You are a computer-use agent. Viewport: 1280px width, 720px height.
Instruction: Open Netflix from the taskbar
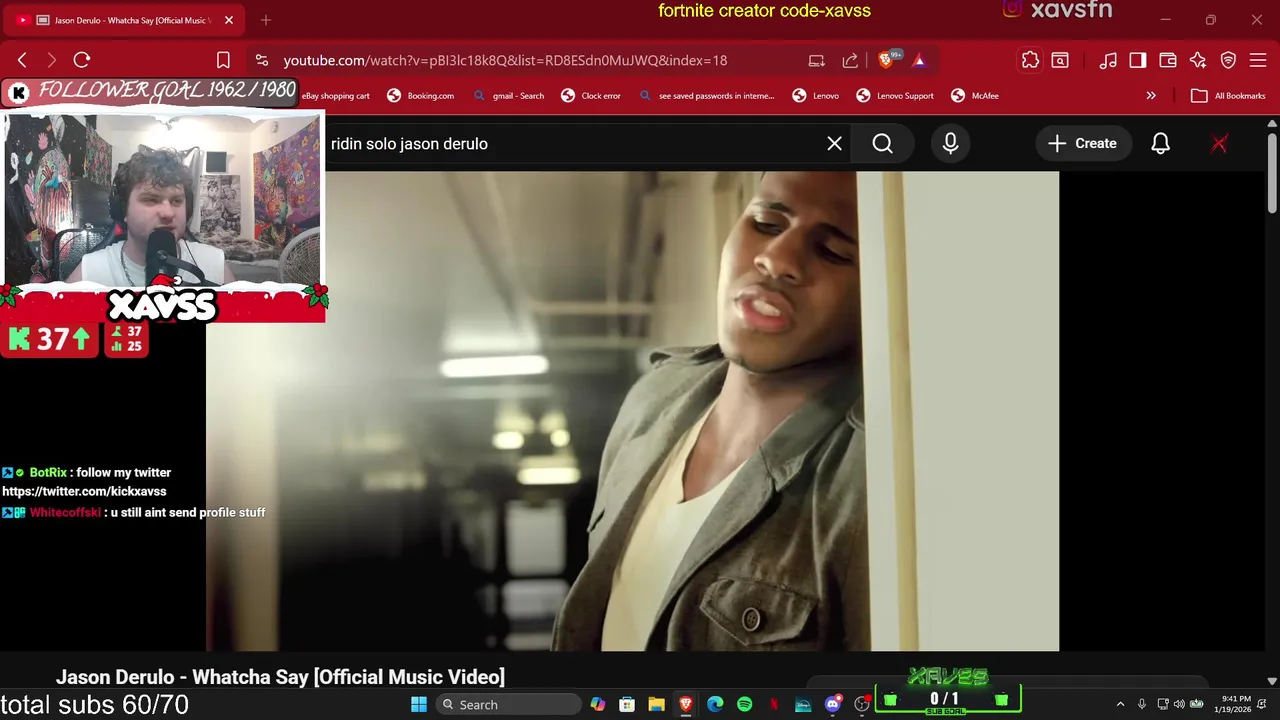(x=774, y=704)
